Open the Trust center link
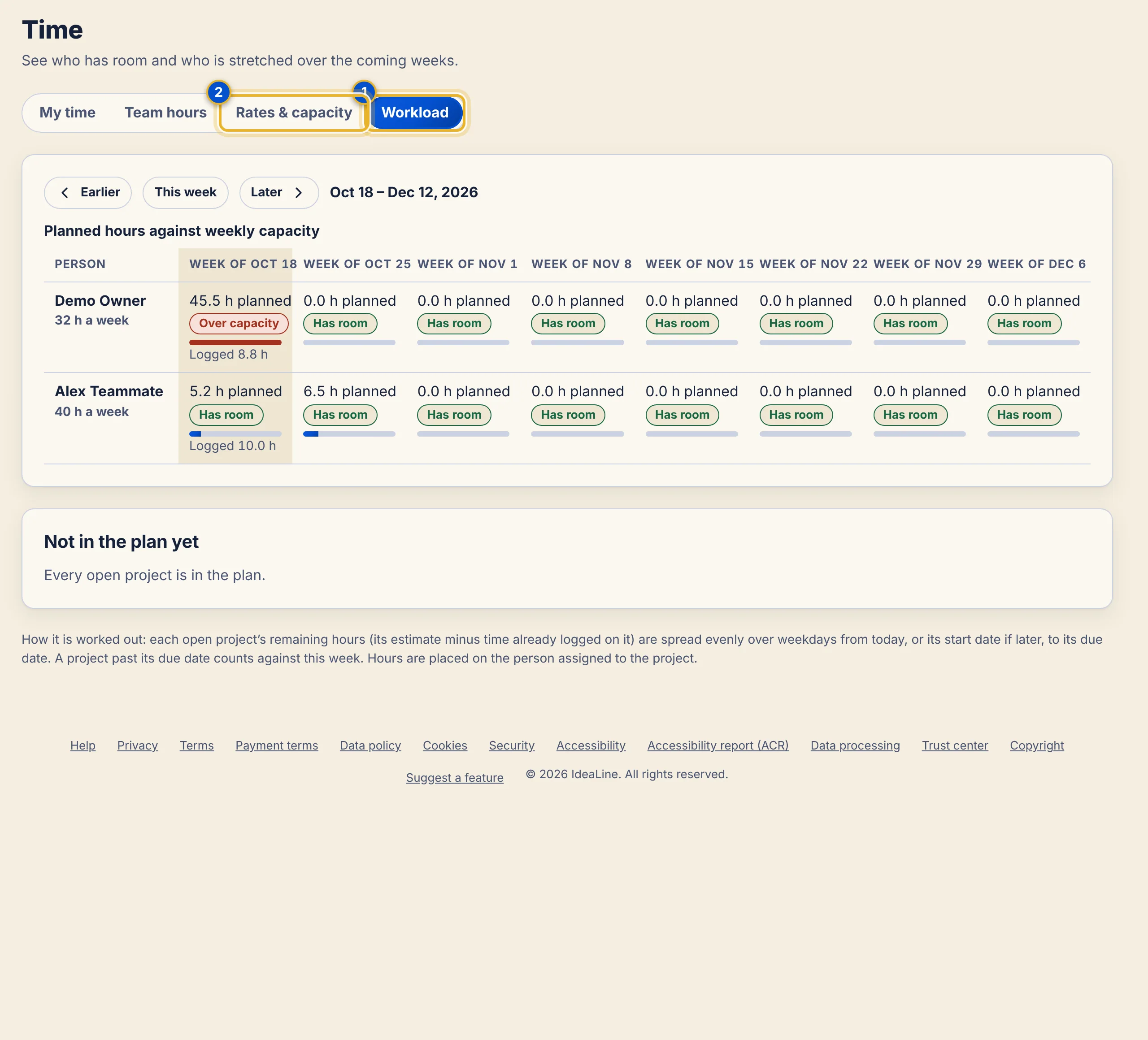This screenshot has height=1040, width=1148. point(954,745)
